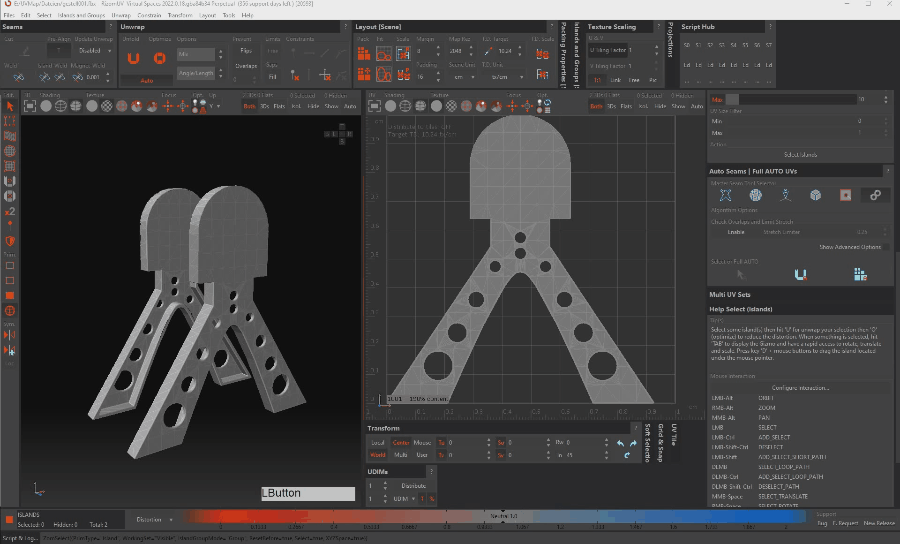Choose the Mosaic auto-seam algorithm icon
The width and height of the screenshot is (900, 544).
pyautogui.click(x=756, y=196)
